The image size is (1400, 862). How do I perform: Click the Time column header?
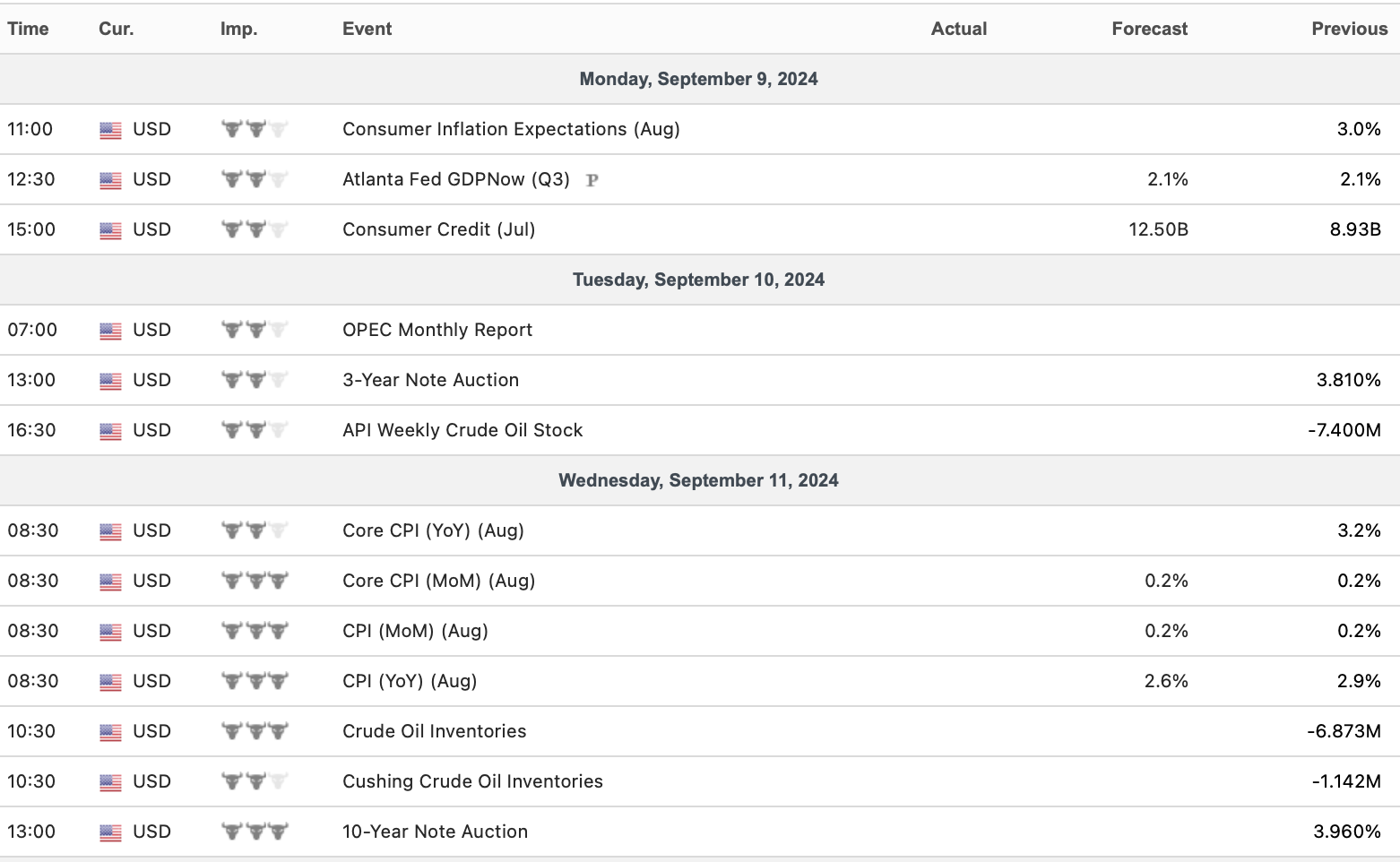point(28,29)
